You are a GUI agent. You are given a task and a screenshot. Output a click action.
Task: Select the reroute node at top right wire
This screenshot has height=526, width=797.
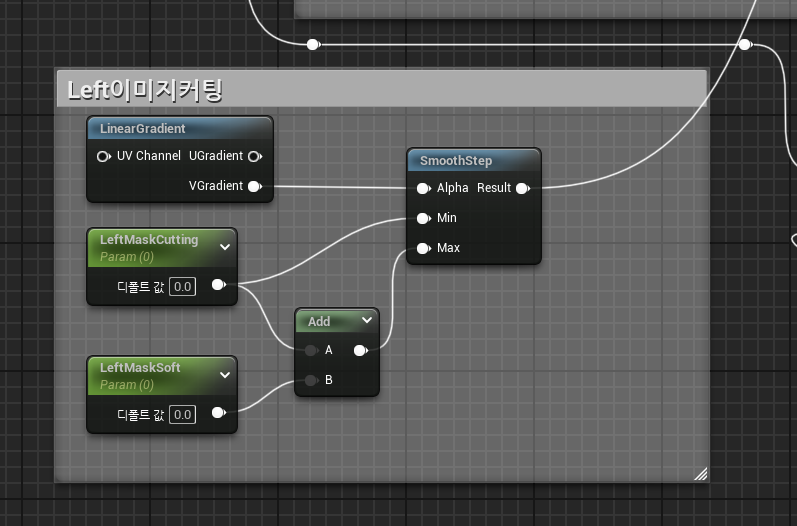point(745,45)
